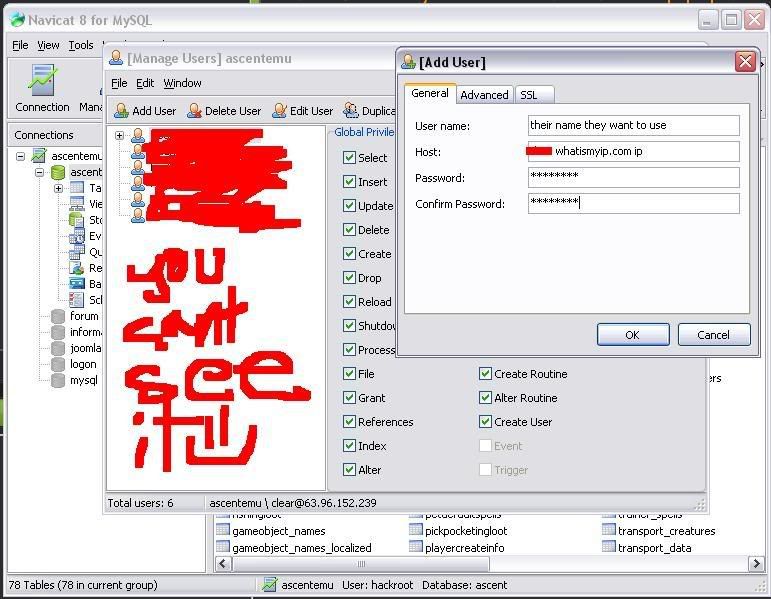Open the File menu in Navicat main window
The height and width of the screenshot is (599, 771).
[20, 45]
